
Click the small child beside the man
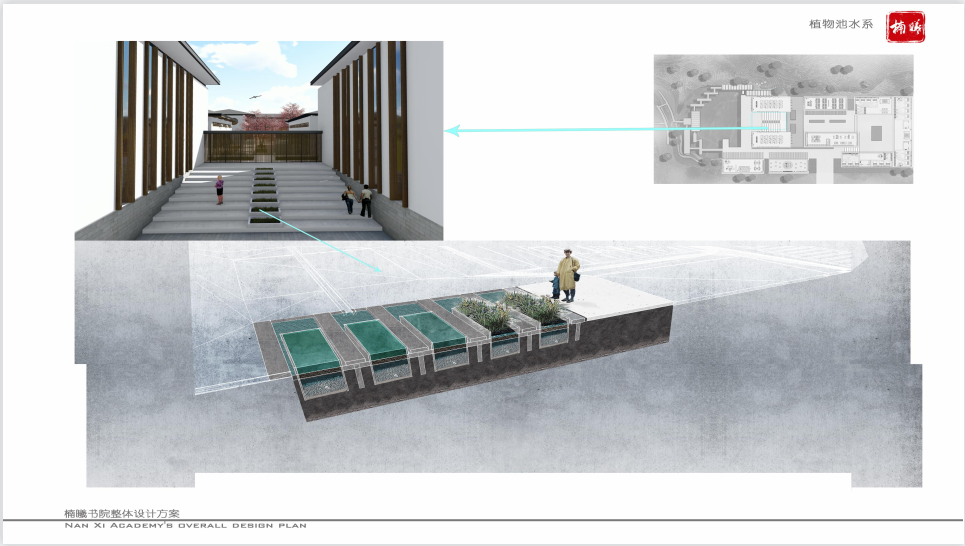click(x=555, y=288)
